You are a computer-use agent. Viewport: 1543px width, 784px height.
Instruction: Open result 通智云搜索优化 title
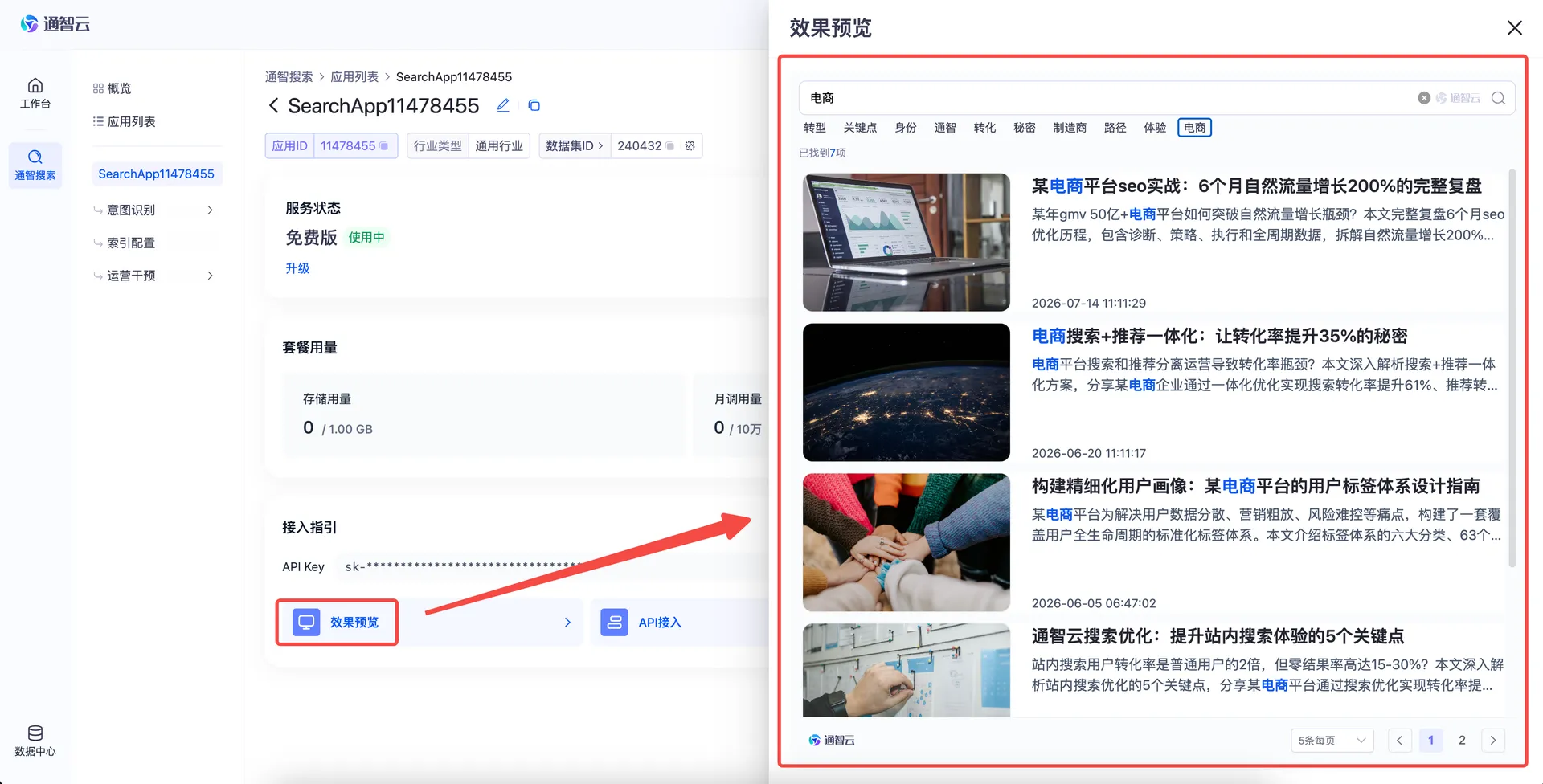point(1218,636)
